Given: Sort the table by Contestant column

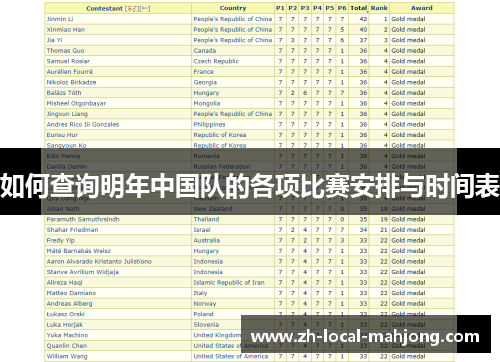Looking at the screenshot, I should click(x=104, y=9).
